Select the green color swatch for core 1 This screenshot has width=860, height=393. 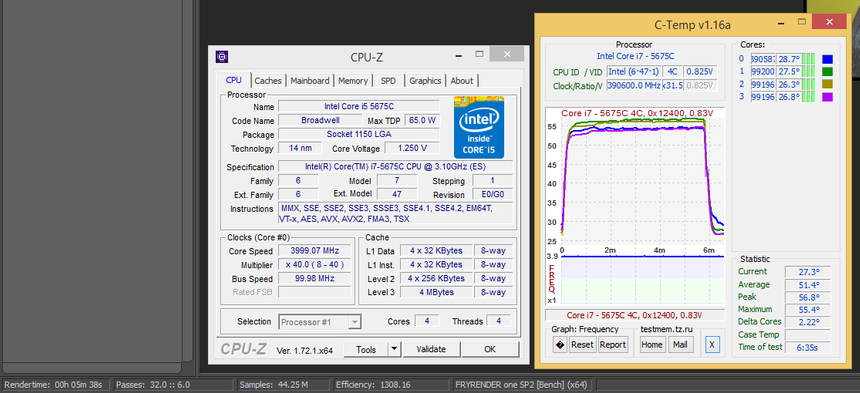[828, 72]
